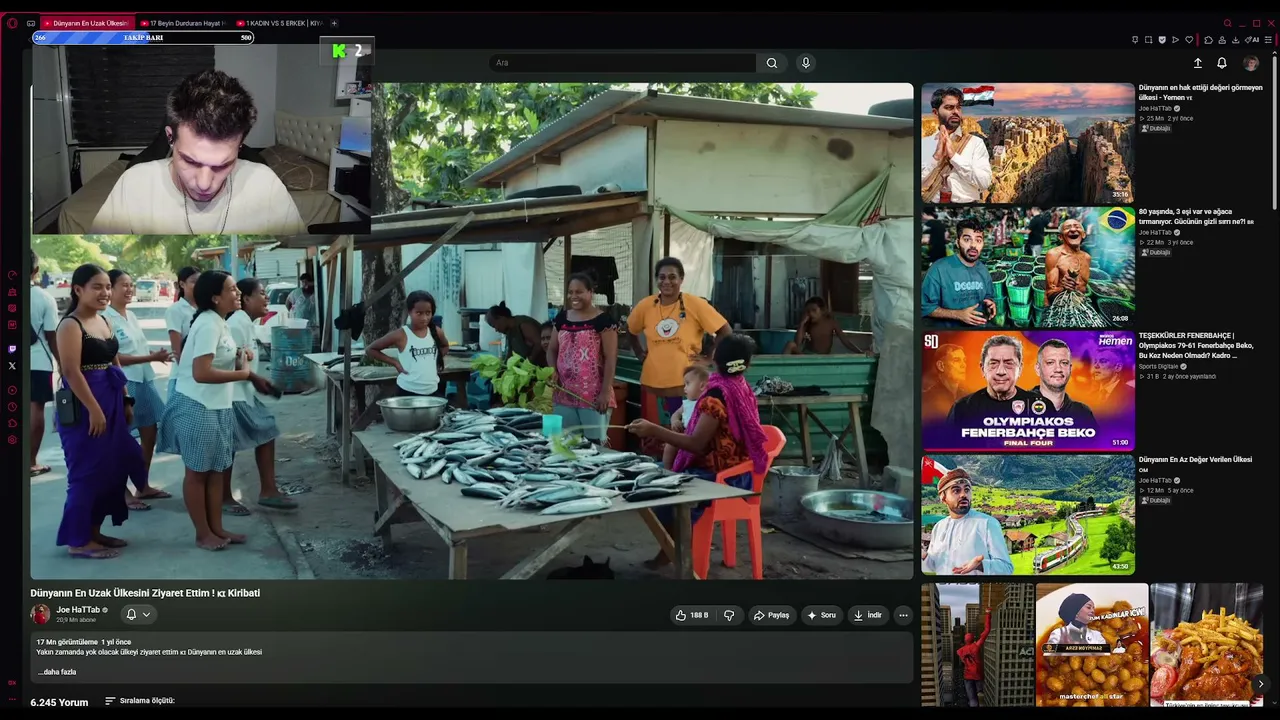Open the Yemen recommended video thumbnail
This screenshot has height=720, width=1280.
[x=1028, y=143]
